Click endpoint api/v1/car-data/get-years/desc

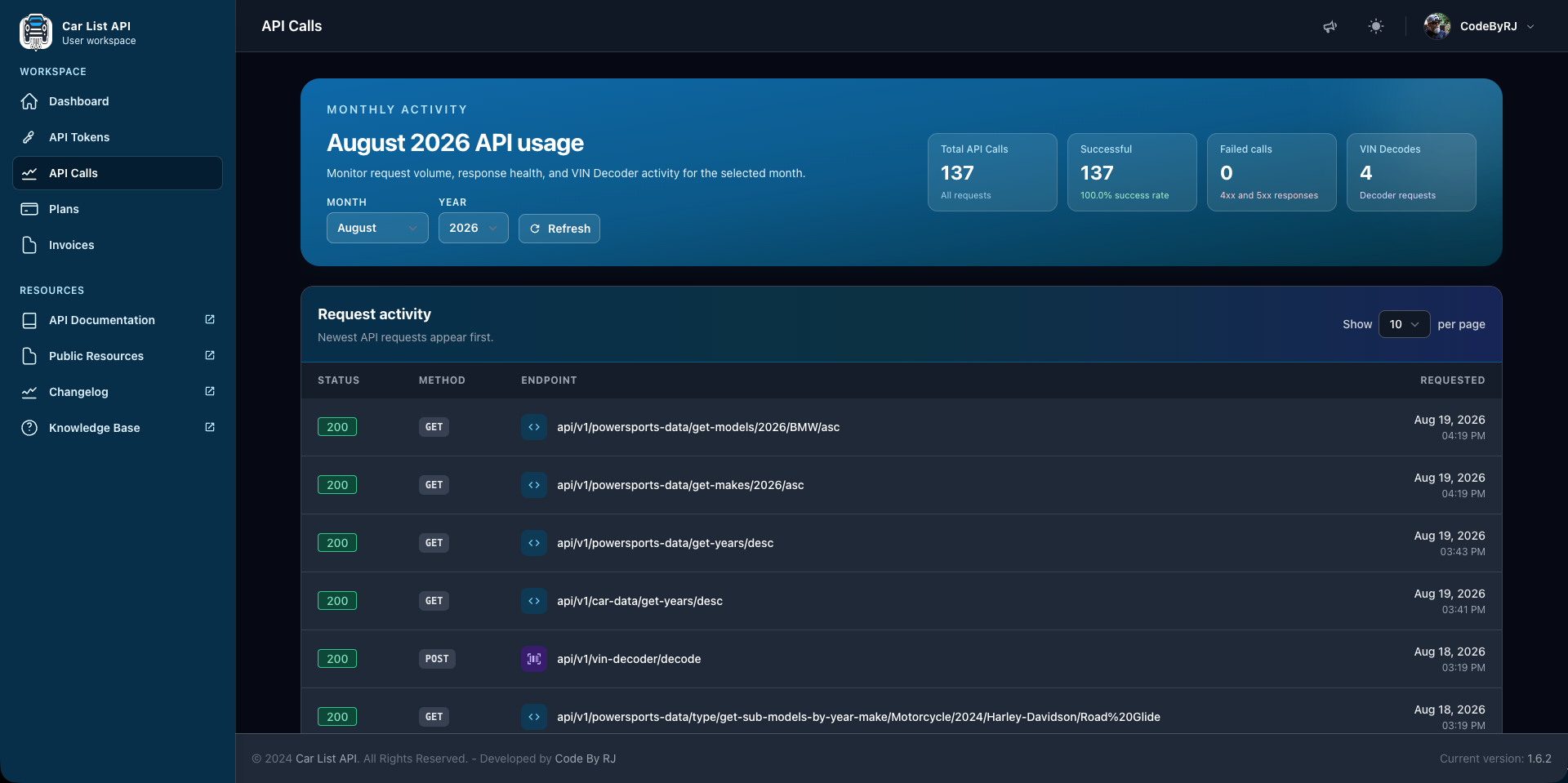coord(639,601)
